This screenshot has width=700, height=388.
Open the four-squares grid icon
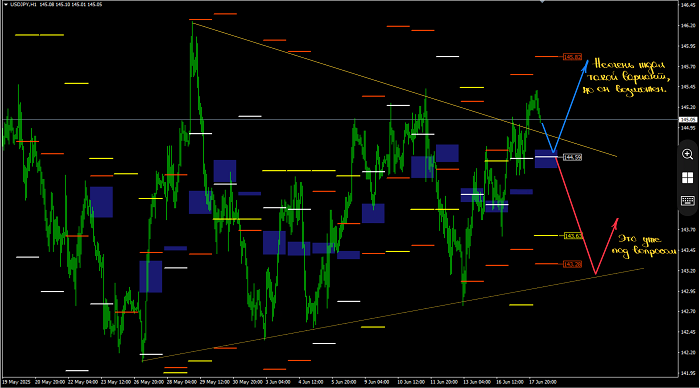[x=688, y=178]
